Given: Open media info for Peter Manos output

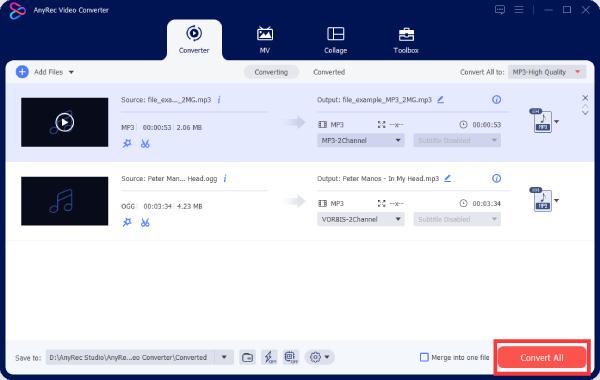Looking at the screenshot, I should (496, 178).
